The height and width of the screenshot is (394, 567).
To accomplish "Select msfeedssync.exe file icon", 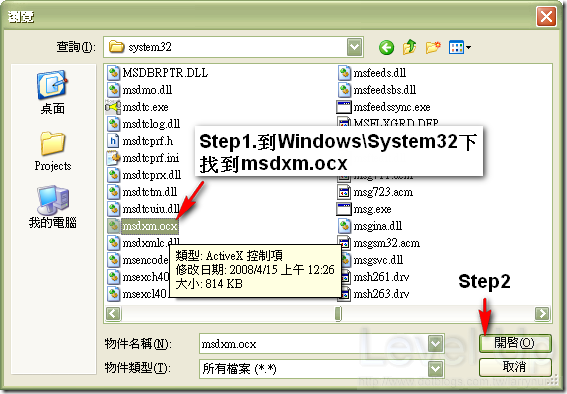I will tap(344, 107).
